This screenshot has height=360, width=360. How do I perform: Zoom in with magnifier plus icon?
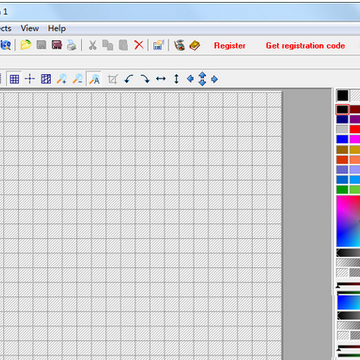click(x=62, y=79)
